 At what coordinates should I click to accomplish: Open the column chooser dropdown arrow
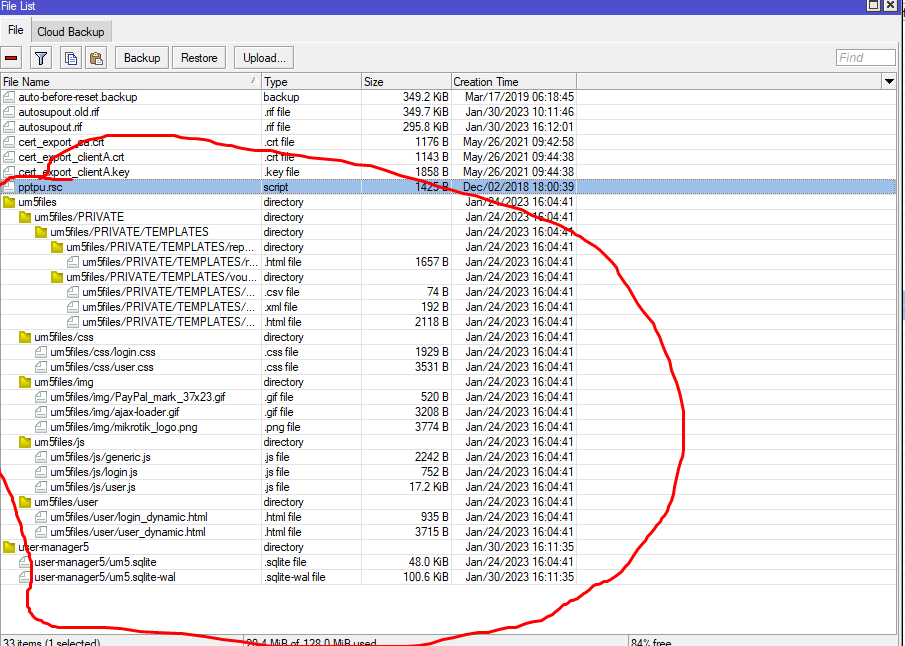tap(888, 81)
